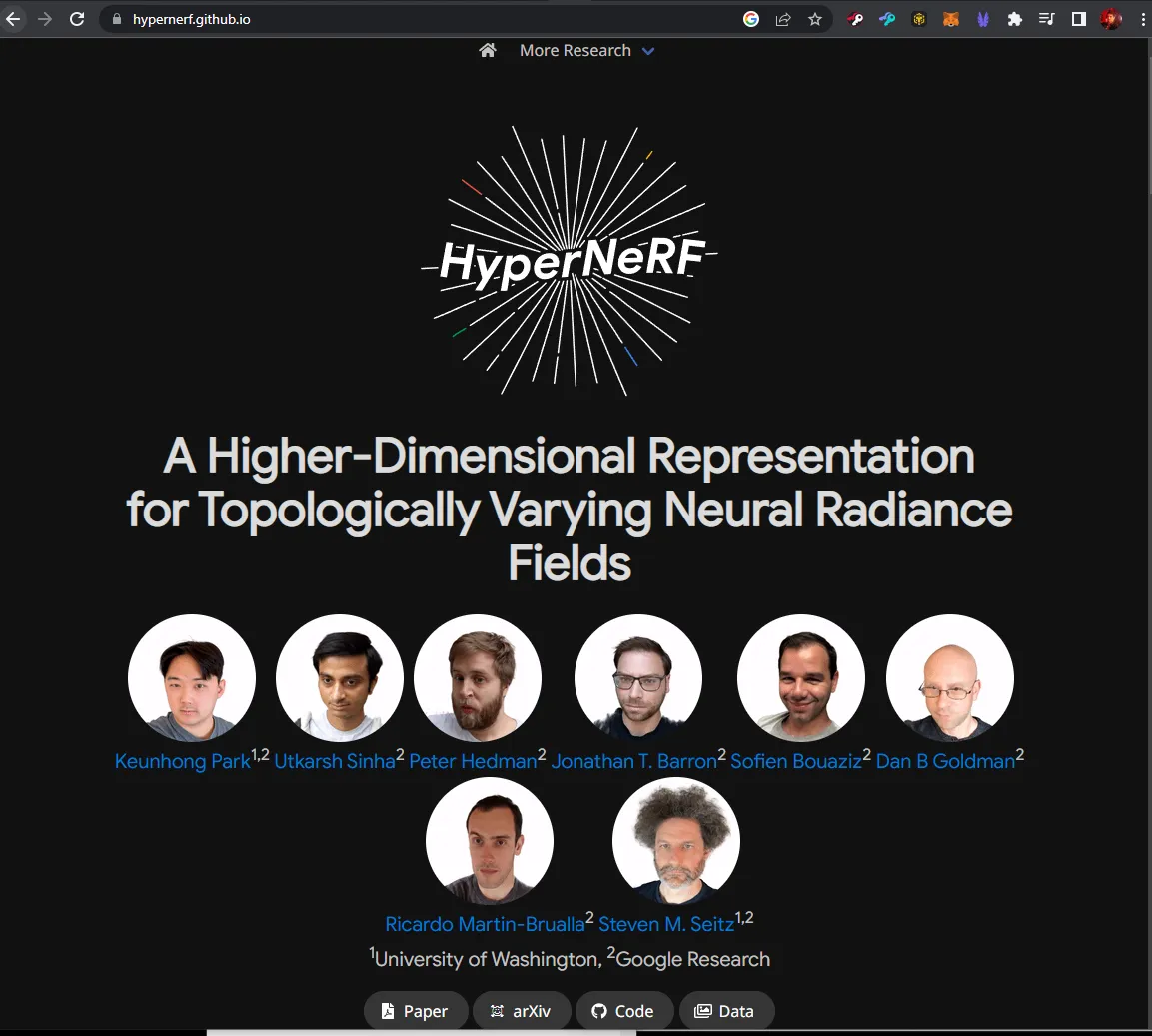Click Sofien Bouaziz's portrait photo
The height and width of the screenshot is (1036, 1152).
point(801,678)
